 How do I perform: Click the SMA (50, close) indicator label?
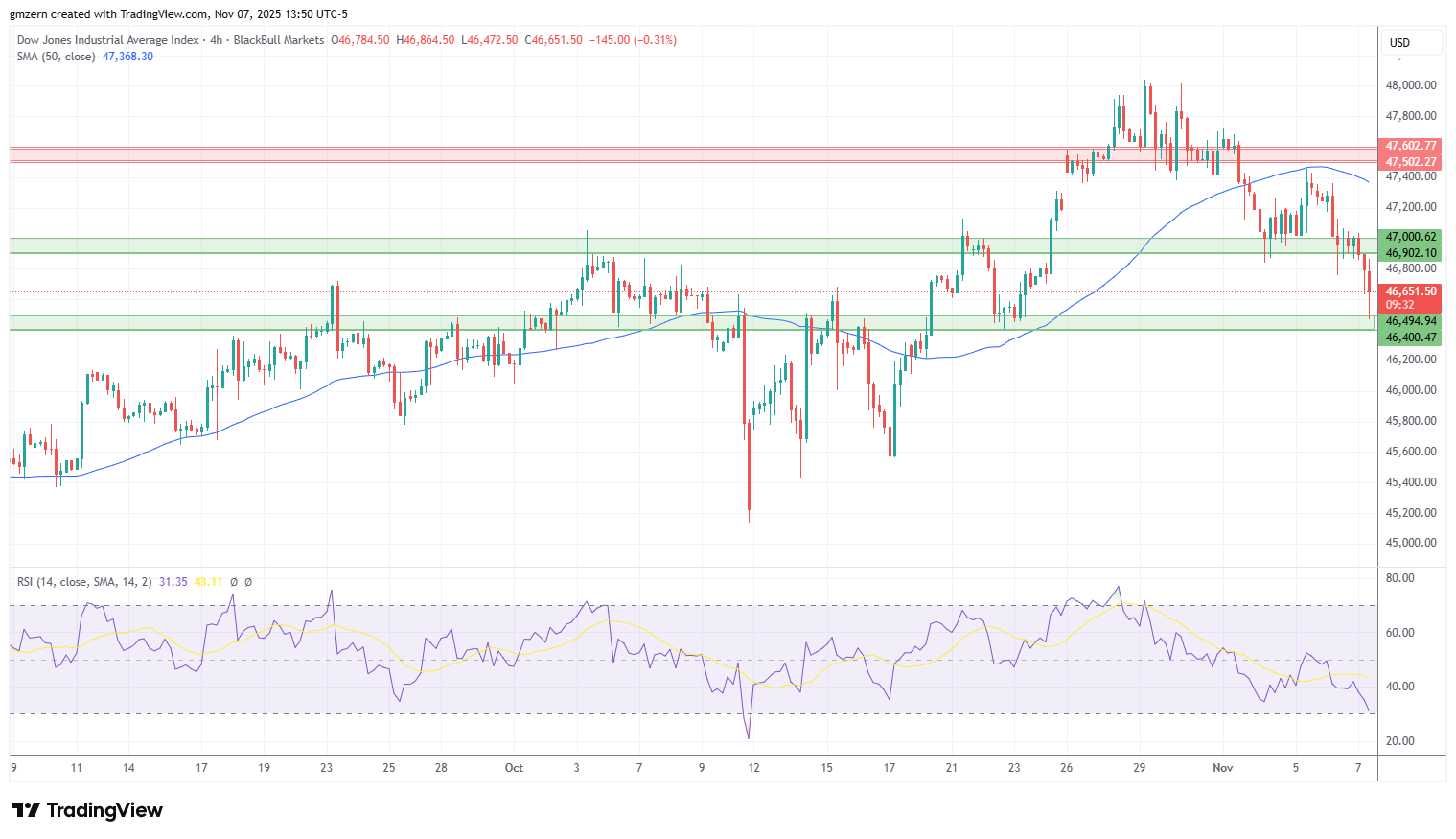56,57
